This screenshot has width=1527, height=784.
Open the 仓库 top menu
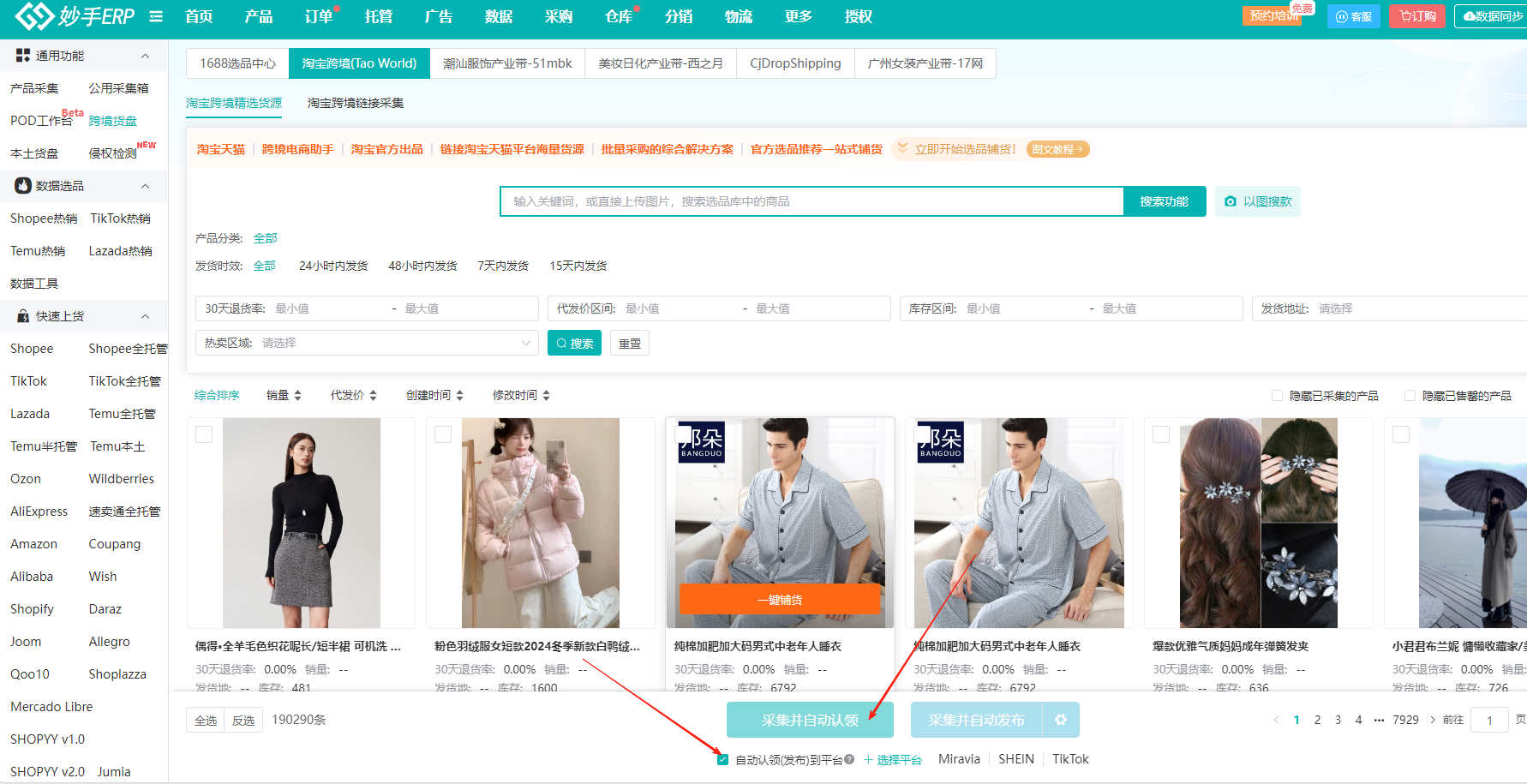[x=619, y=16]
